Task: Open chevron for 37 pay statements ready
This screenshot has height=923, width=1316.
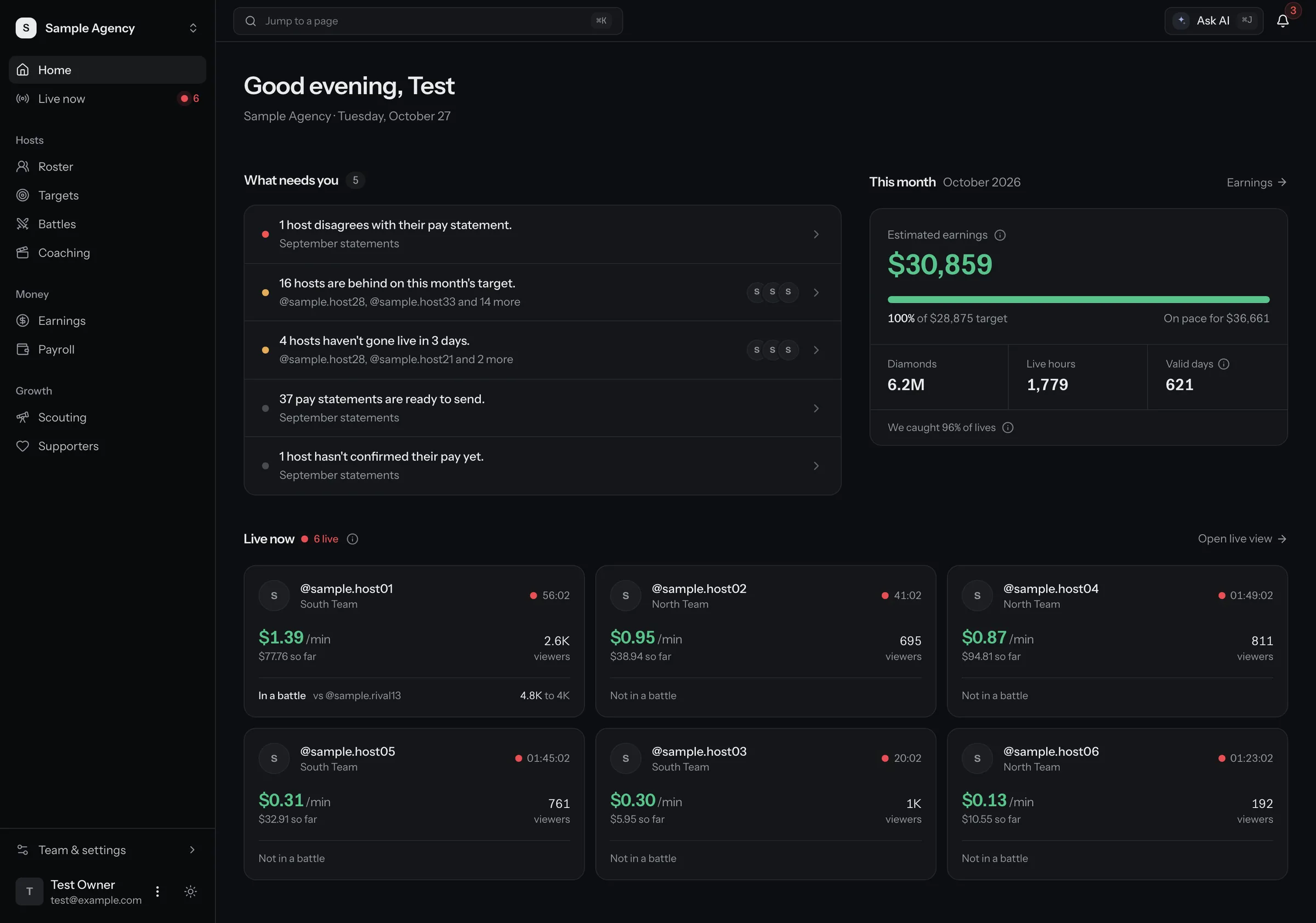Action: tap(816, 408)
